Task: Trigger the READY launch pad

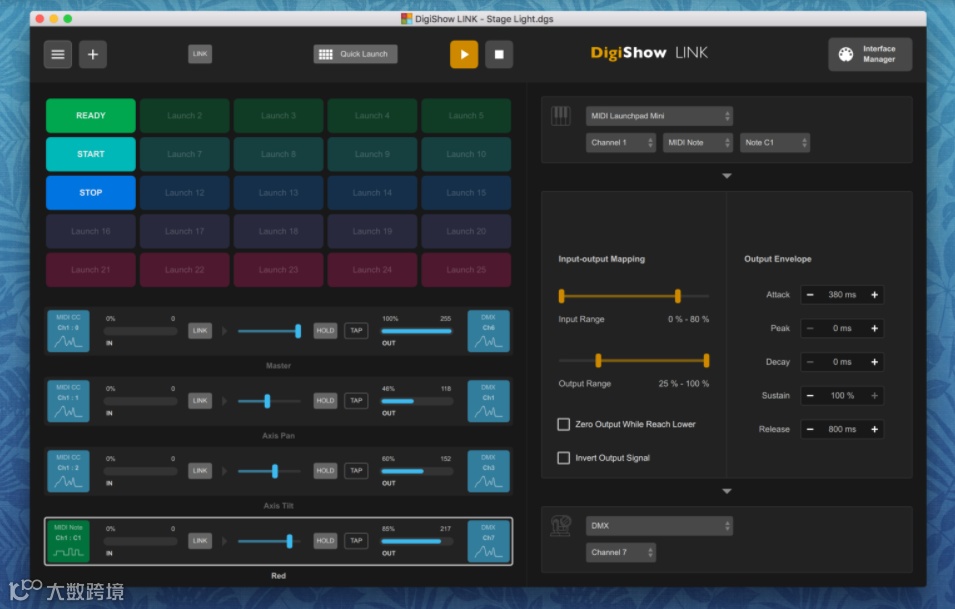Action: coord(91,116)
